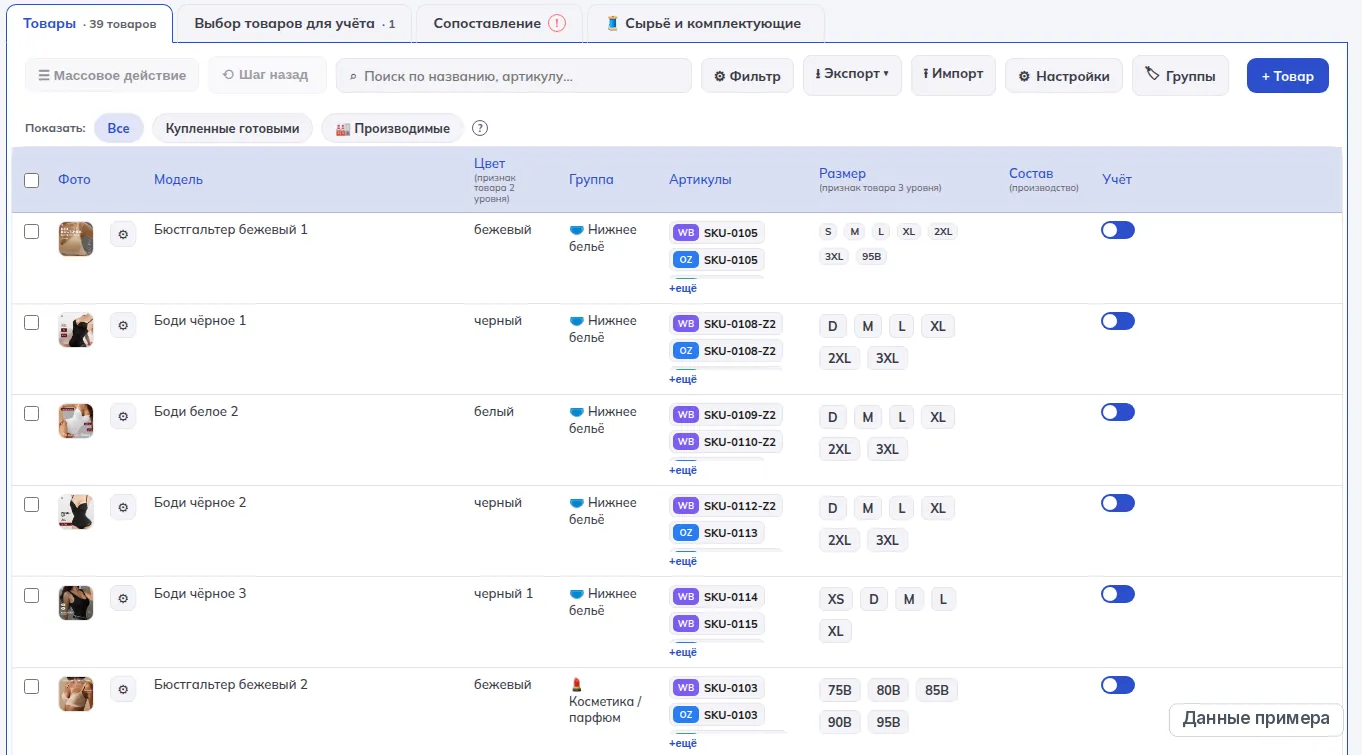Switch to Выбор товаров для учёта tab
This screenshot has height=755, width=1362.
pos(294,23)
